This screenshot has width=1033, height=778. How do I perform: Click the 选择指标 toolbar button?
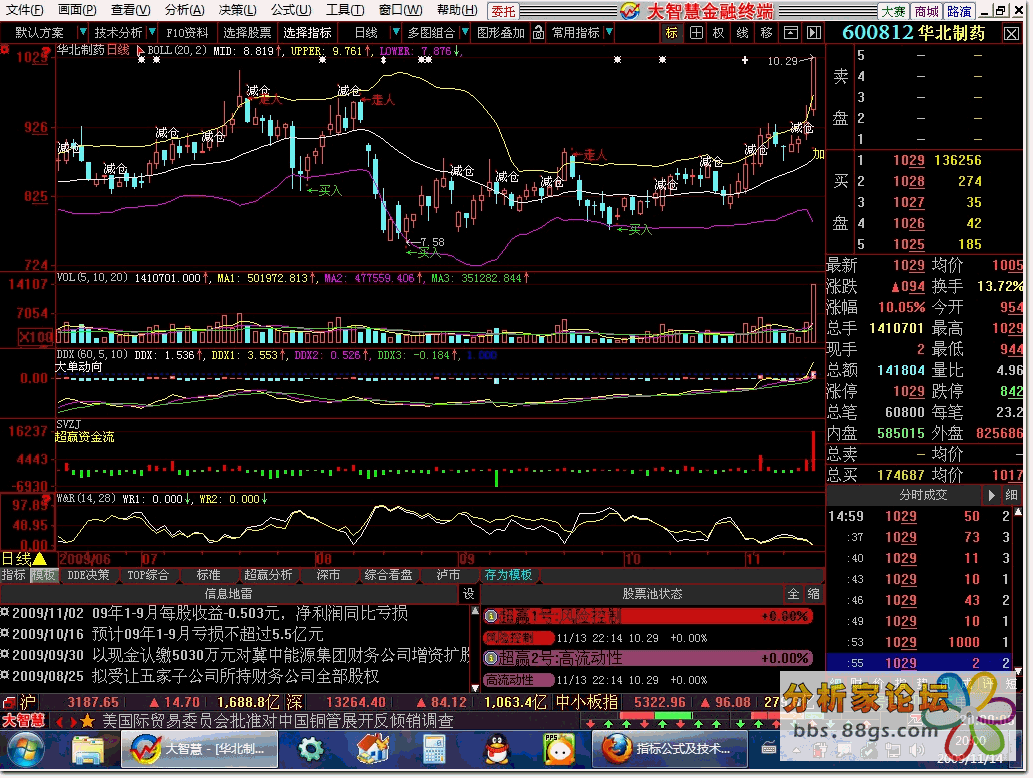(x=308, y=33)
